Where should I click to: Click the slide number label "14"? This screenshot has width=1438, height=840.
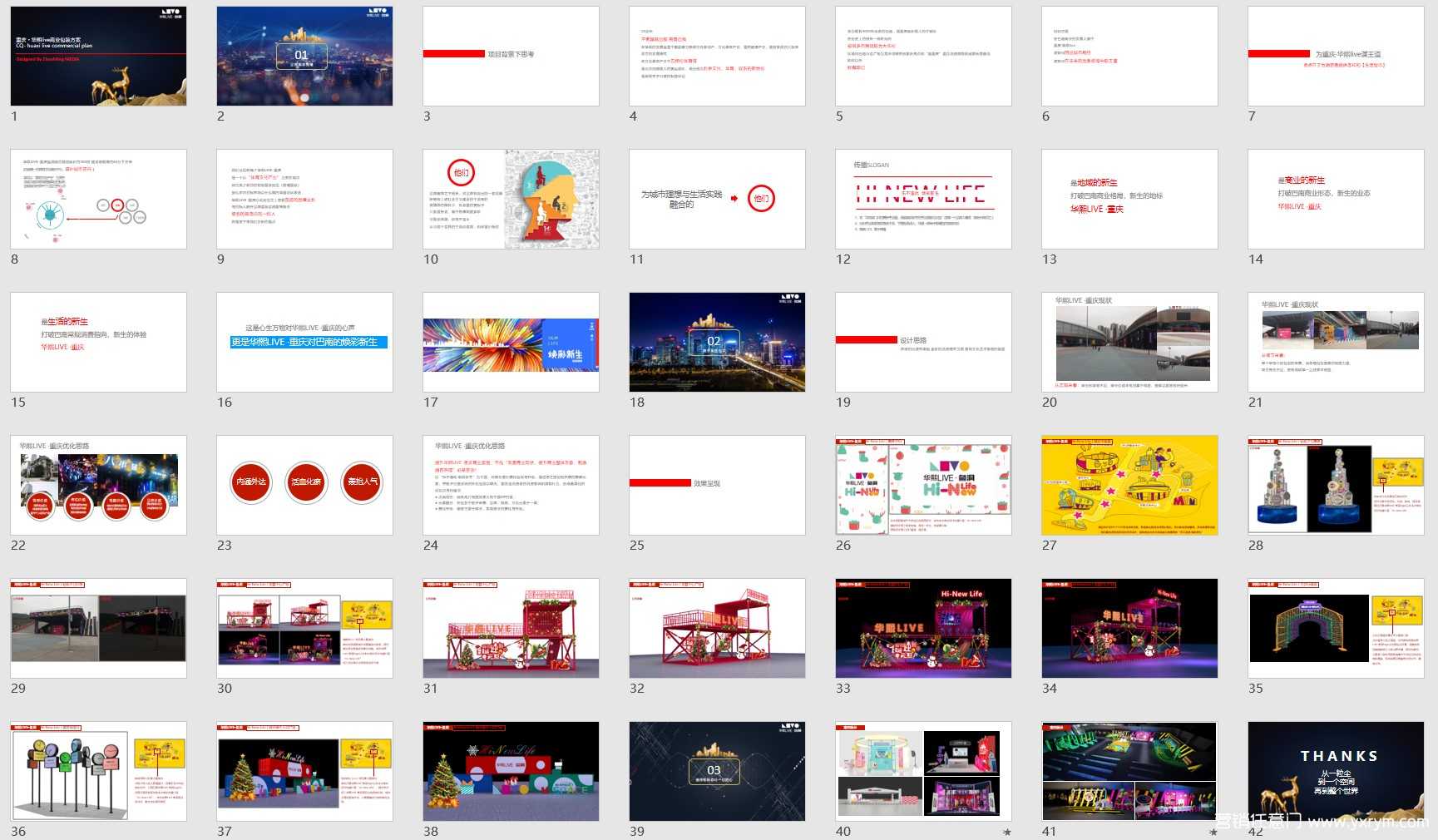pos(1256,259)
